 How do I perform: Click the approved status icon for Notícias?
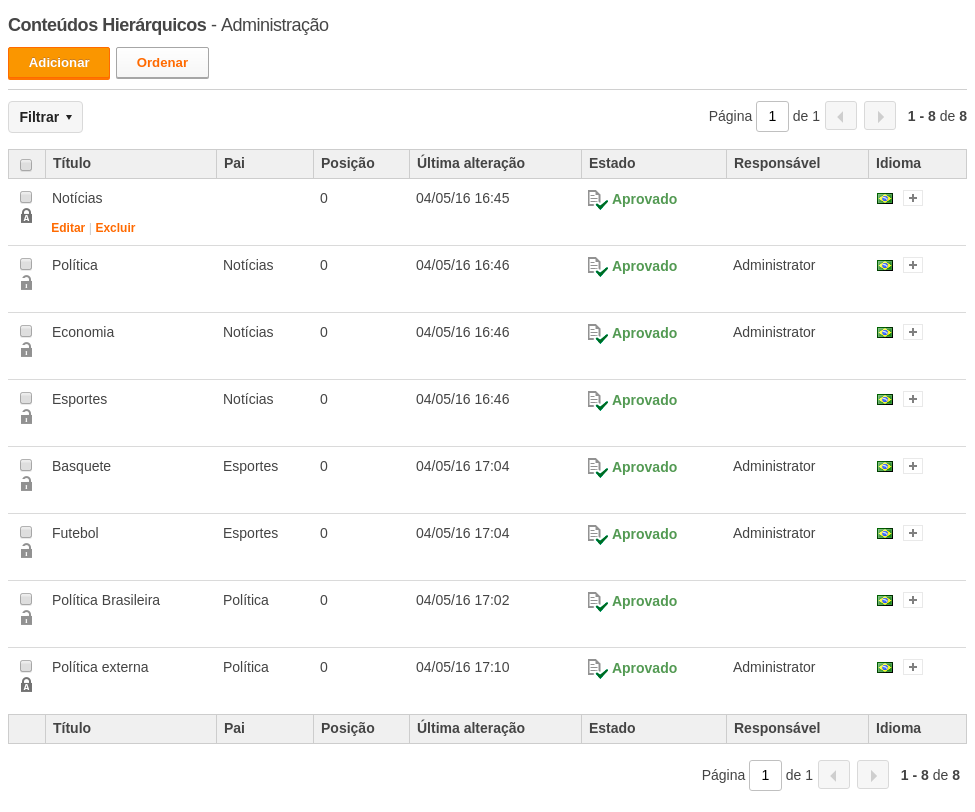tap(598, 200)
